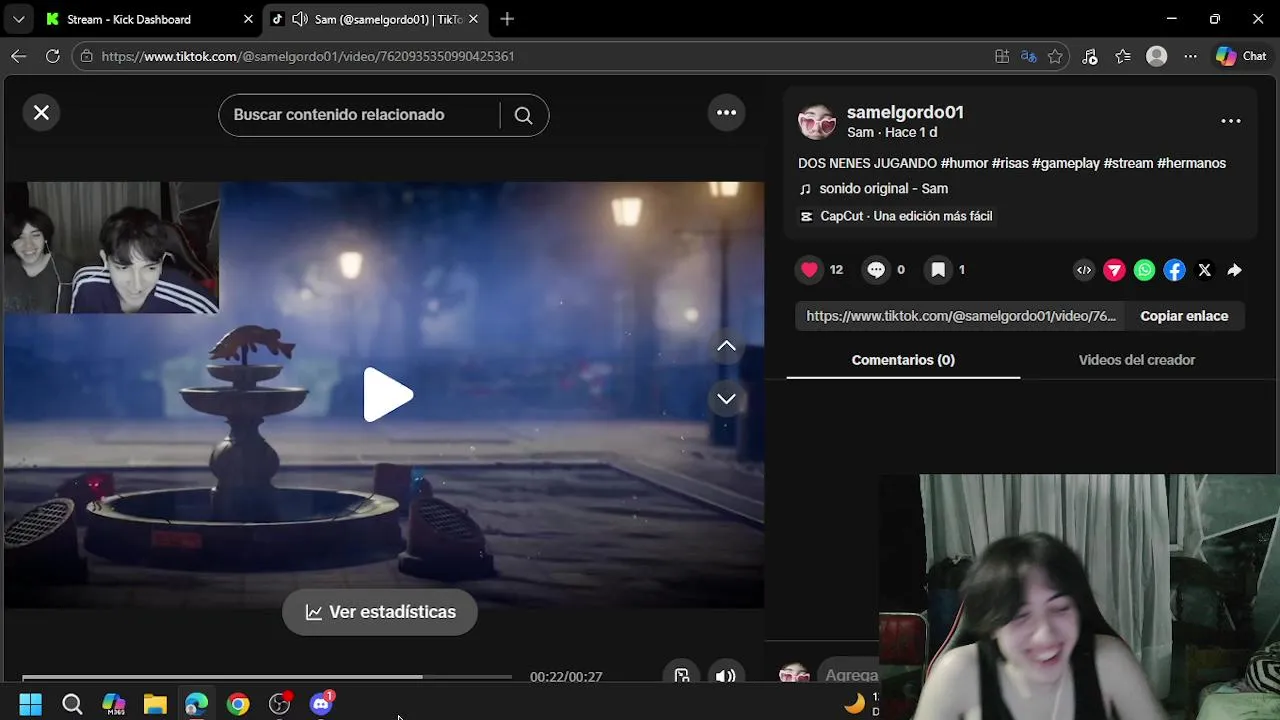
Task: Get the embed code icon
Action: point(1084,270)
